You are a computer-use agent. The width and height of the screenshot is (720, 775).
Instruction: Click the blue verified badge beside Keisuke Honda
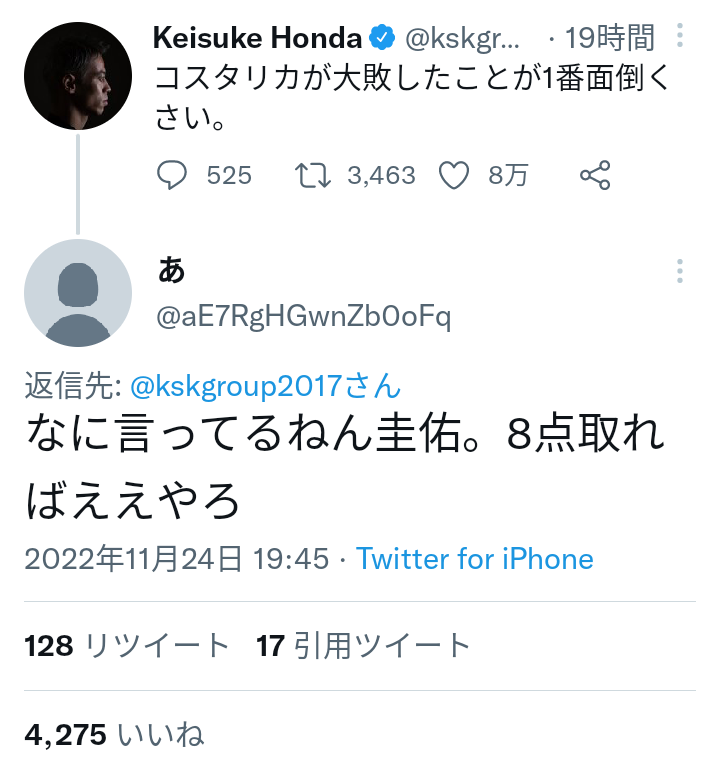click(x=382, y=38)
